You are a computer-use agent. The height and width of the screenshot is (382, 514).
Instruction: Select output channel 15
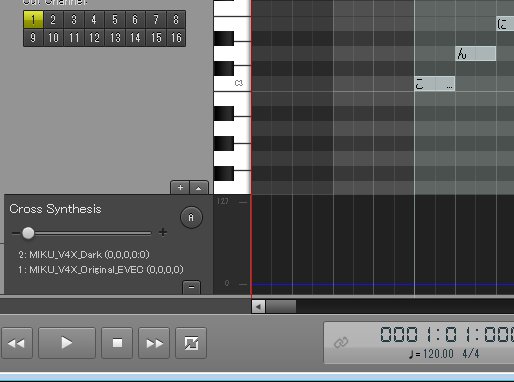point(156,37)
